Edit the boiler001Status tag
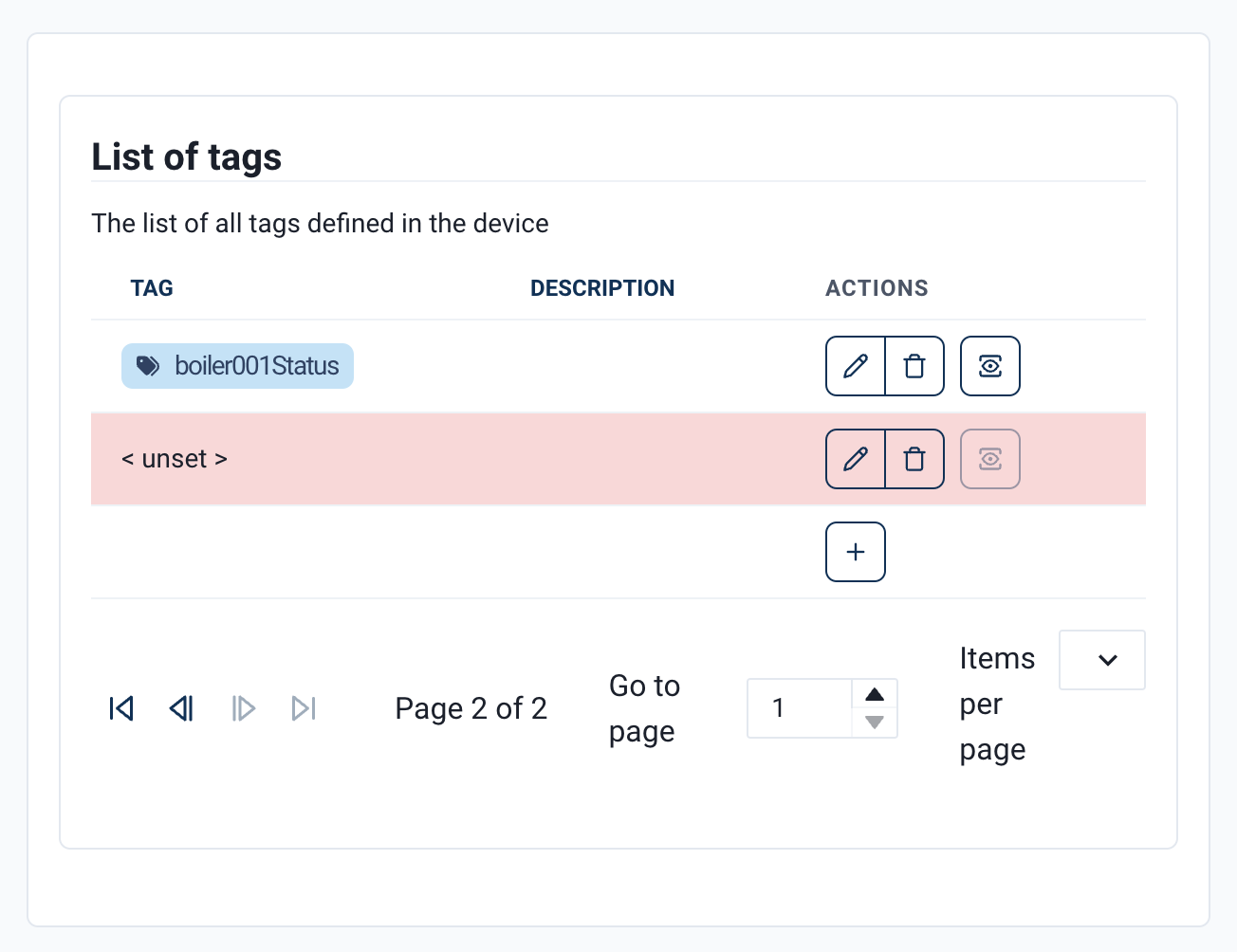This screenshot has height=952, width=1237. (x=856, y=366)
